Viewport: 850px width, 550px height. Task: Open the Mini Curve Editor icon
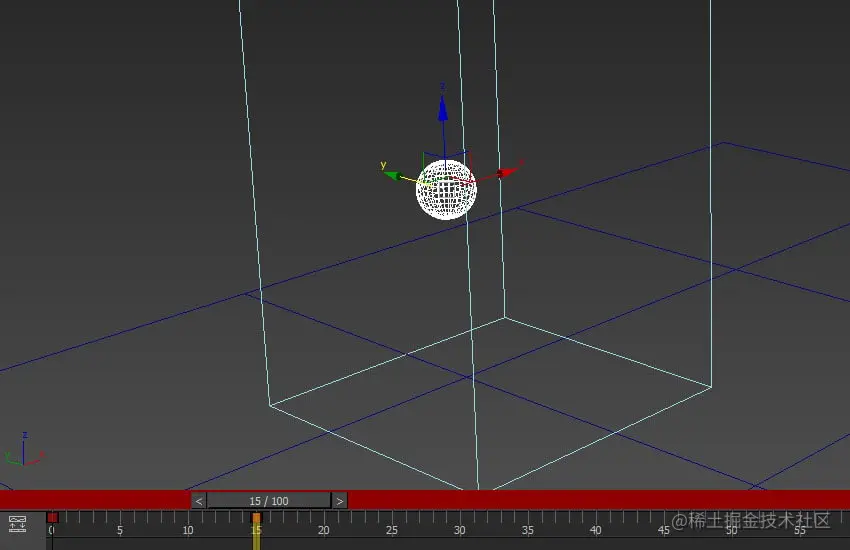click(x=17, y=524)
